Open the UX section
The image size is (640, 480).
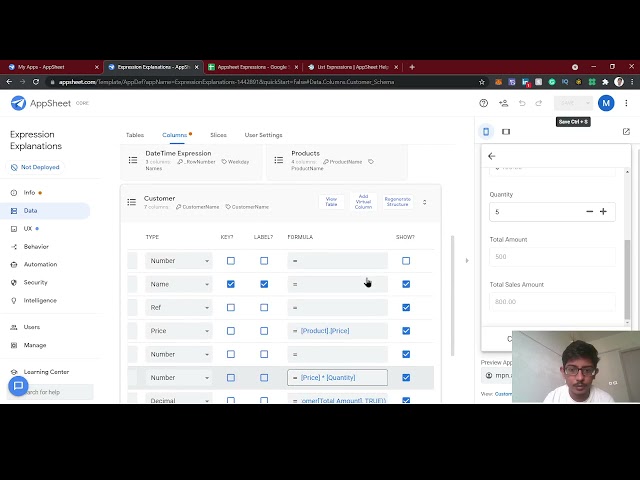point(28,229)
